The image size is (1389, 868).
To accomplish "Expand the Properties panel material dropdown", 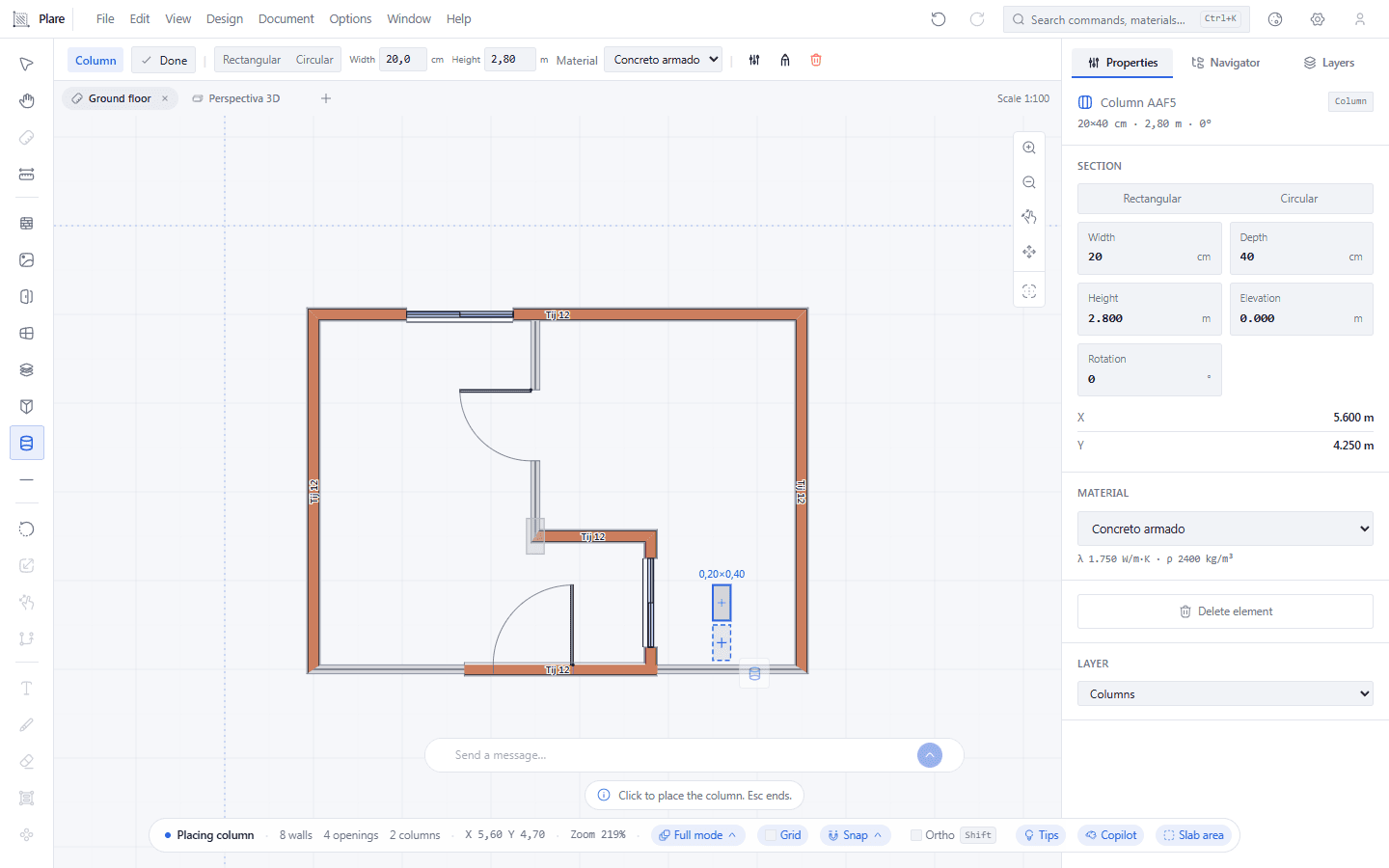I will pos(1225,529).
